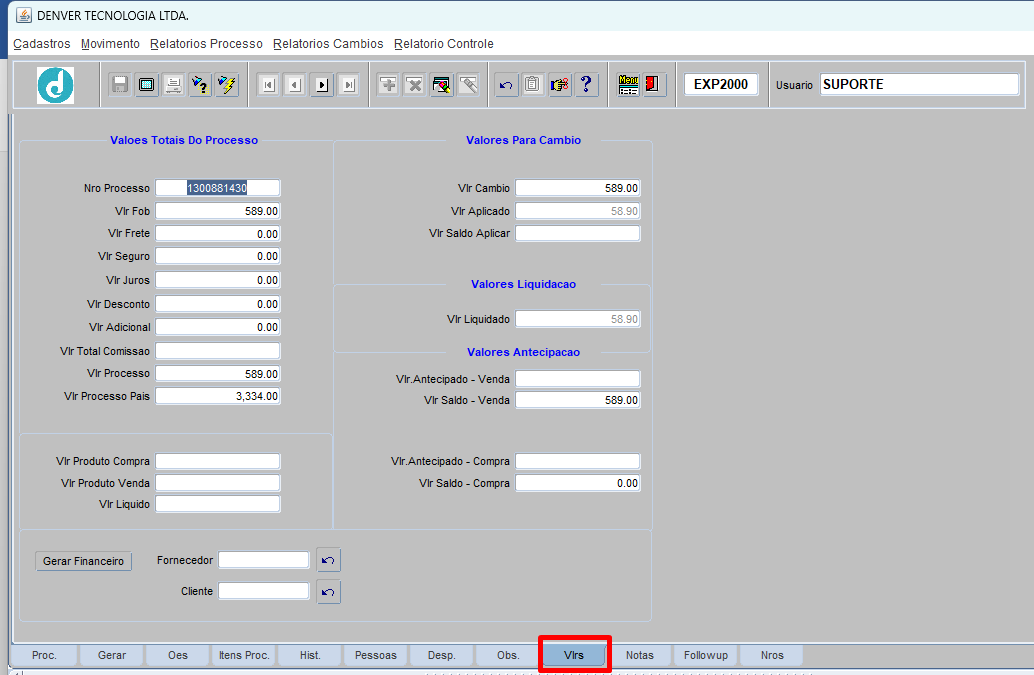Click the Java icon in the title bar
Image resolution: width=1034 pixels, height=675 pixels.
tap(24, 15)
